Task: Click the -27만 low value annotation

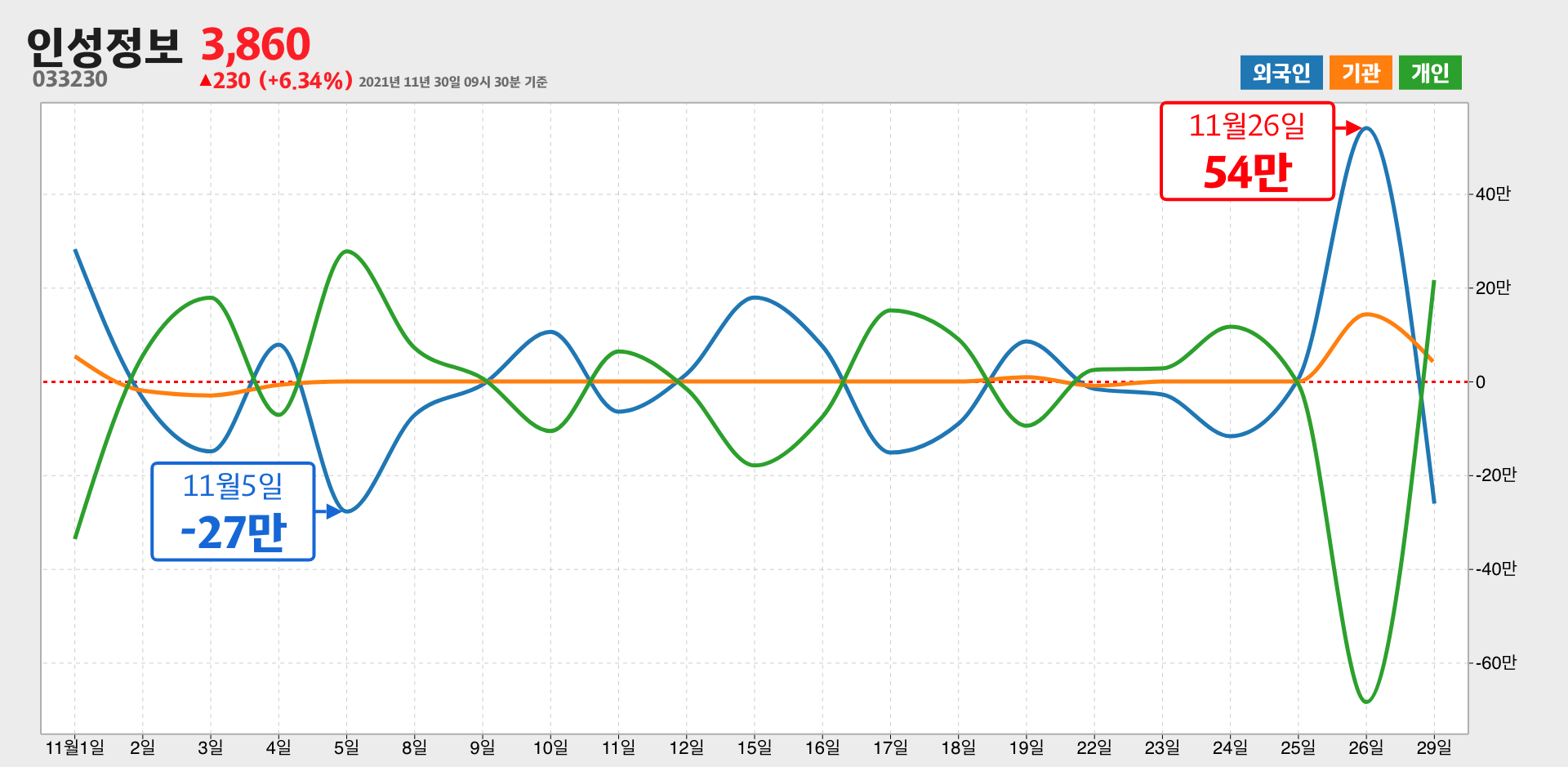Action: pyautogui.click(x=234, y=532)
